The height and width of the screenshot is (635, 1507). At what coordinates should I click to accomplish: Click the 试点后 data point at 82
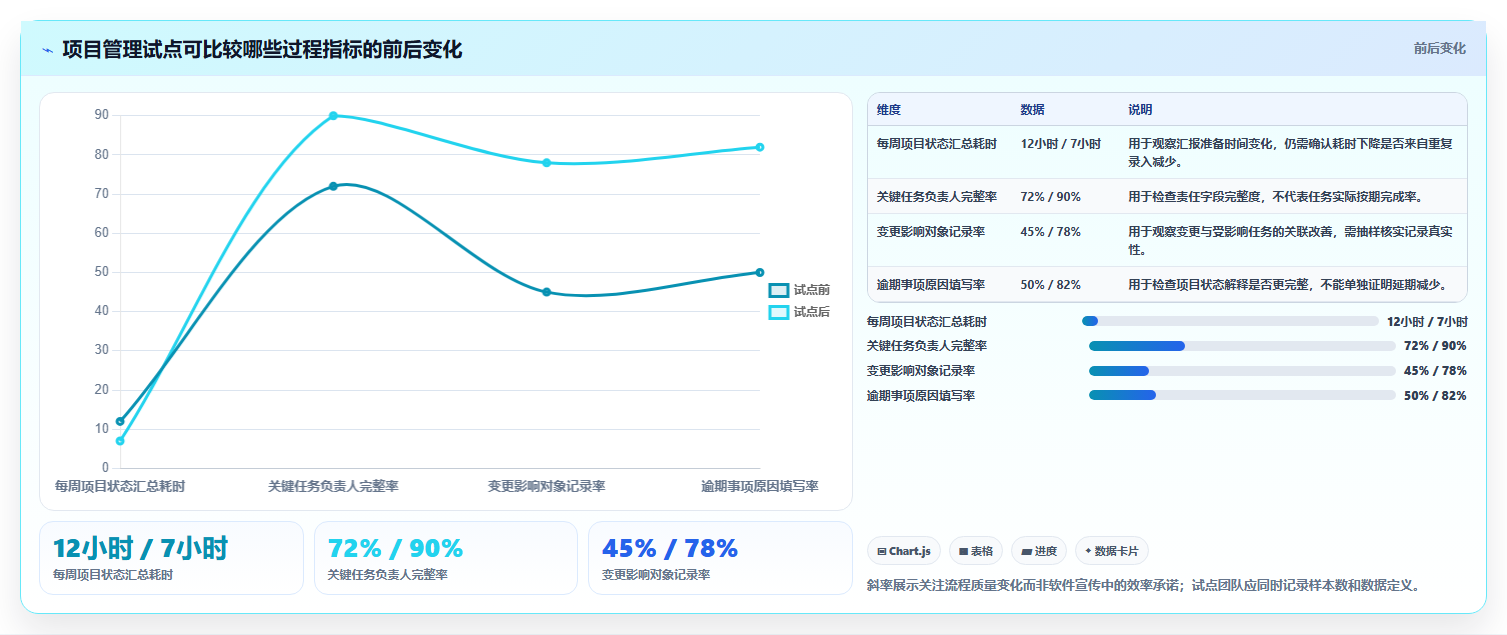coord(760,147)
